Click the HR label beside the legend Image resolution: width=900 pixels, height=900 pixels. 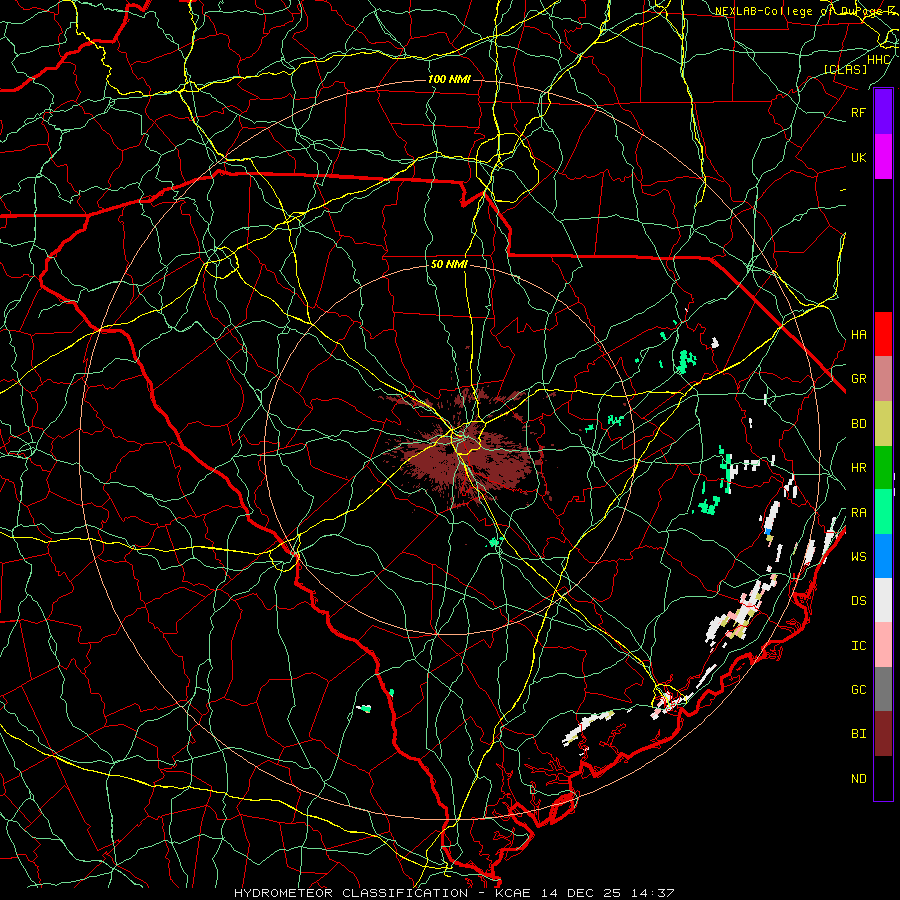[858, 468]
